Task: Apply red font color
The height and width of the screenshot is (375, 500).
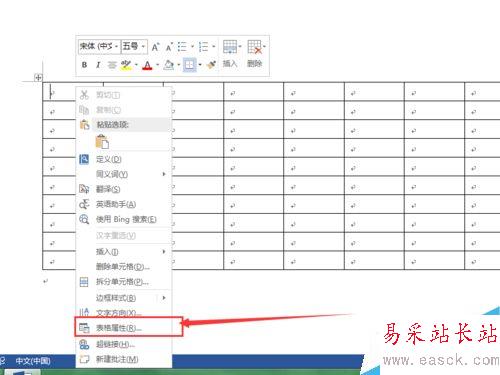Action: [x=147, y=65]
